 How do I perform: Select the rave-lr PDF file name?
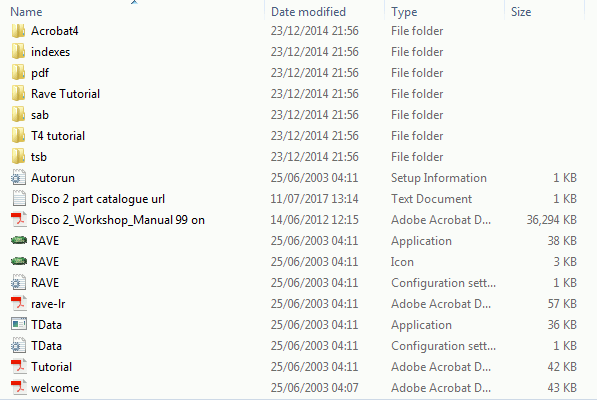pyautogui.click(x=48, y=304)
